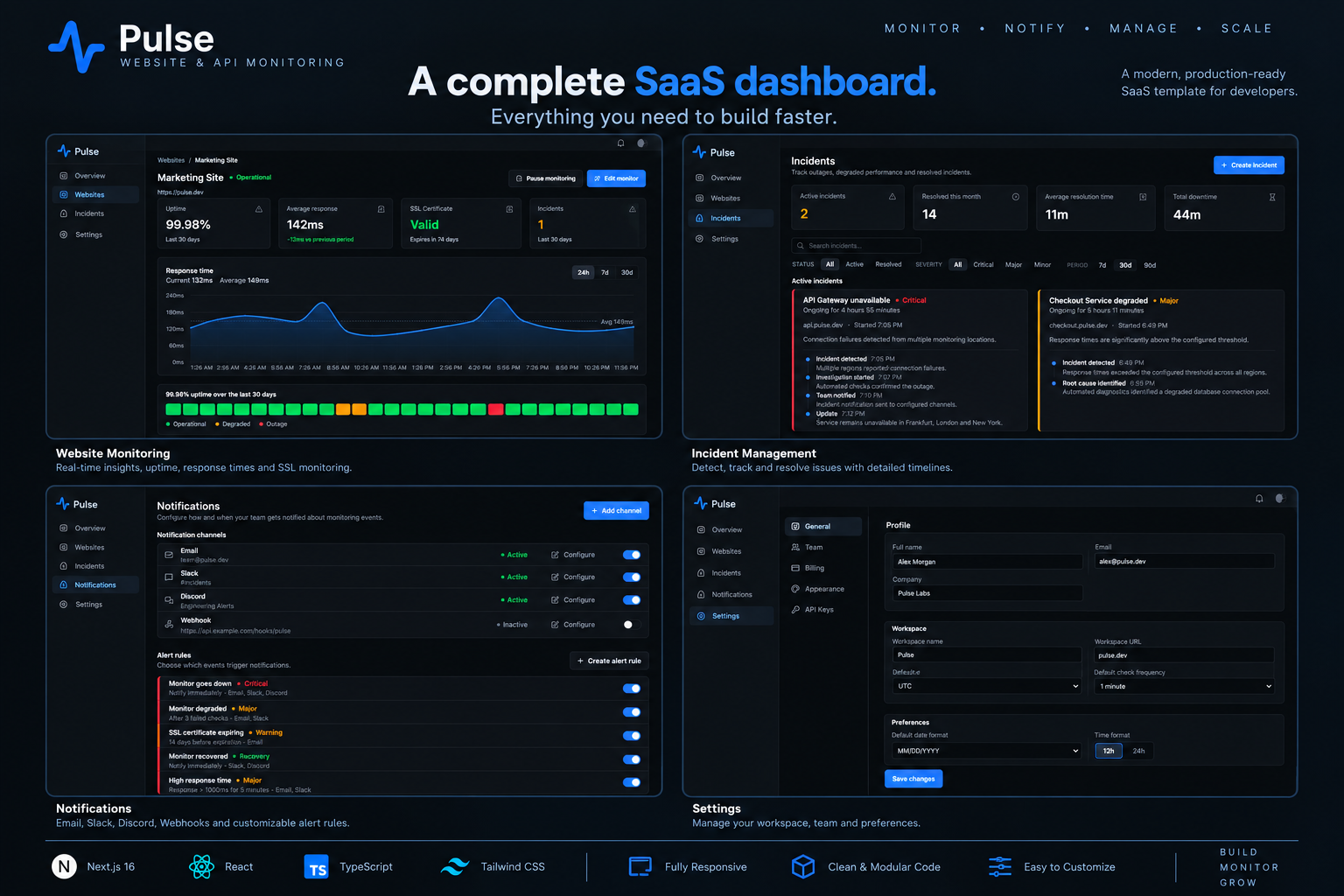Select Critical severity filter in Incidents
This screenshot has height=896, width=1344.
coord(983,264)
